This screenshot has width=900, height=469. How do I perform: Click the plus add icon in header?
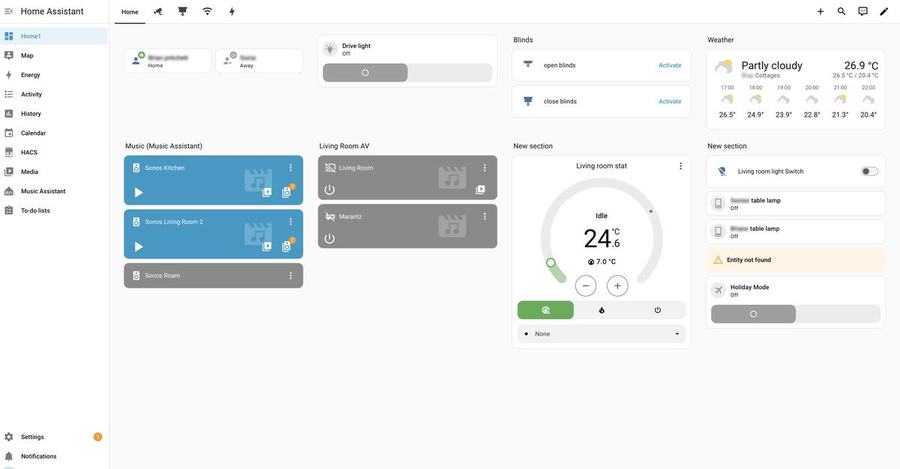pyautogui.click(x=820, y=11)
